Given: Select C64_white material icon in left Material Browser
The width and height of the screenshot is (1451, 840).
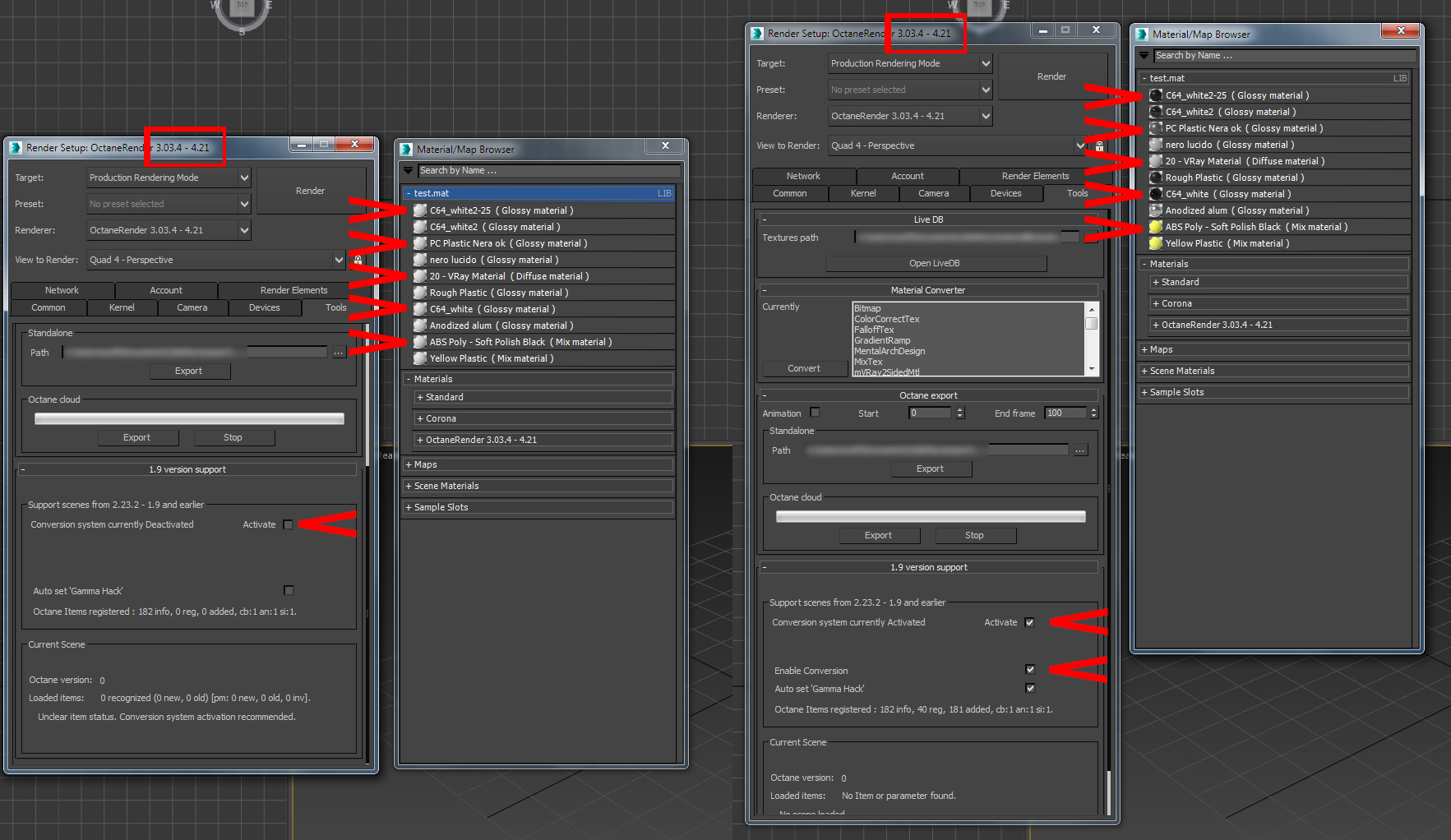Looking at the screenshot, I should 420,309.
